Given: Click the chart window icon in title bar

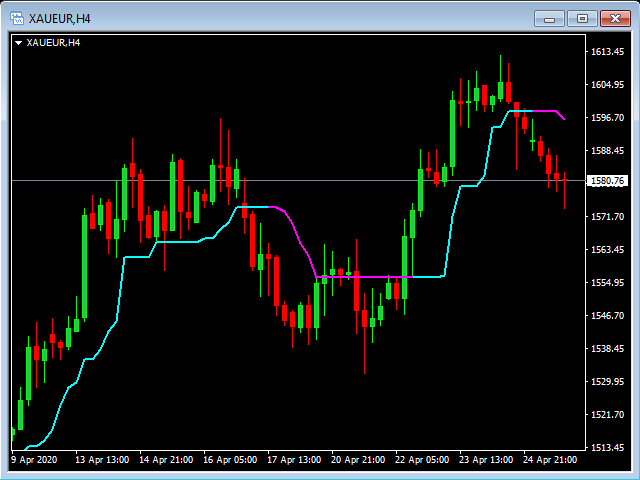Looking at the screenshot, I should 17,18.
